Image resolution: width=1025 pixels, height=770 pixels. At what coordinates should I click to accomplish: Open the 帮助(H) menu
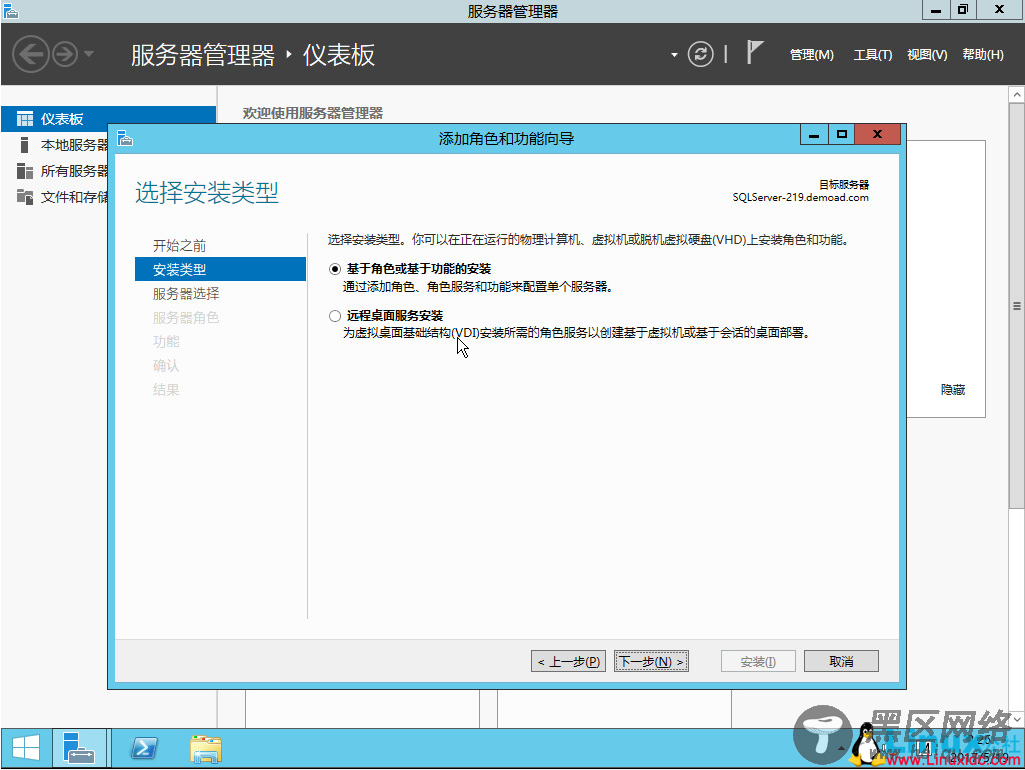coord(983,55)
